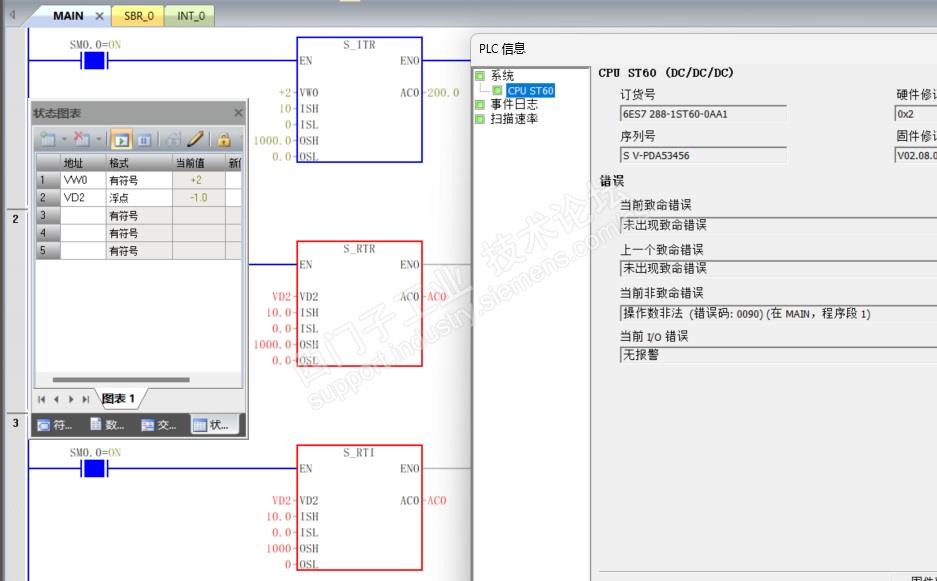
Task: Click network number 3 in the margin
Action: point(16,423)
